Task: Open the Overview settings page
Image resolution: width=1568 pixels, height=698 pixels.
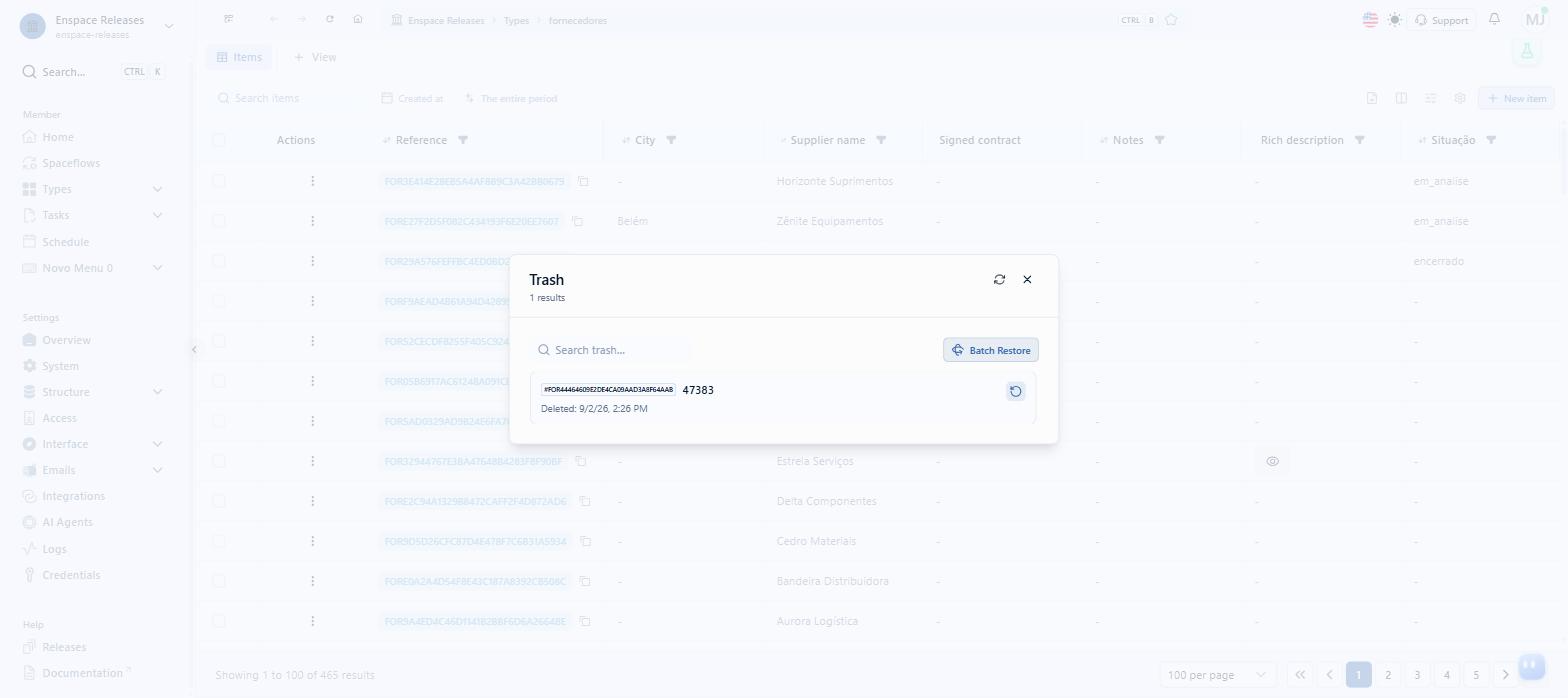Action: click(x=66, y=340)
